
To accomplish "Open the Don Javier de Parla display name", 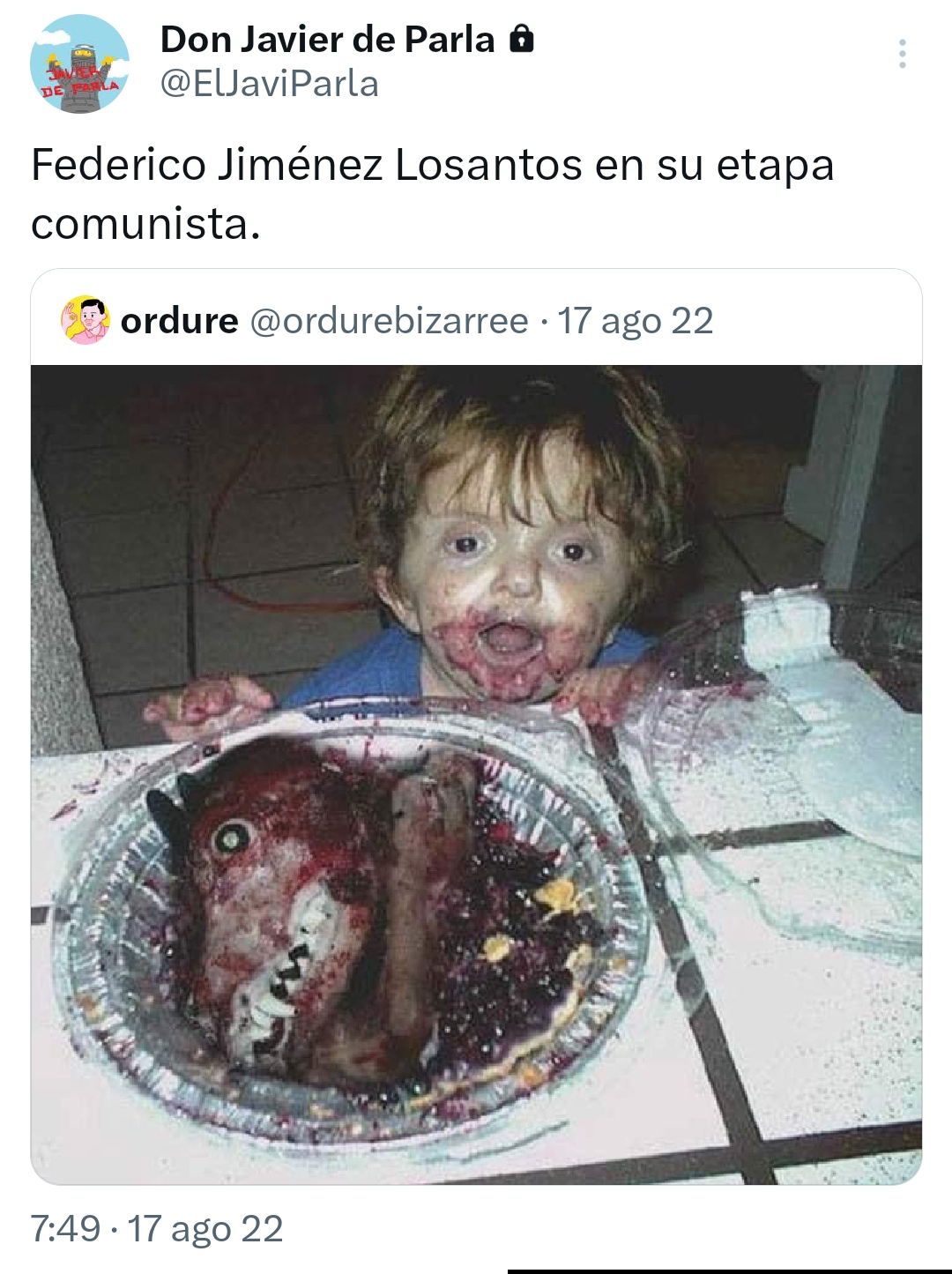I will [x=327, y=40].
